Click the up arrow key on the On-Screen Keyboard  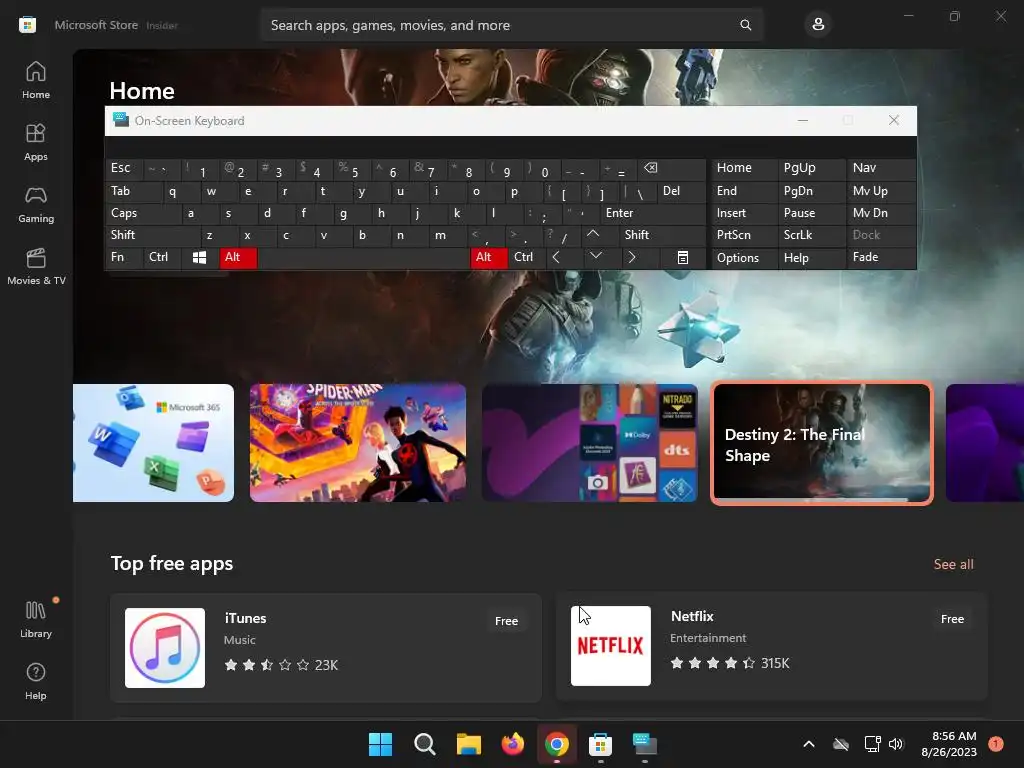[x=592, y=234]
